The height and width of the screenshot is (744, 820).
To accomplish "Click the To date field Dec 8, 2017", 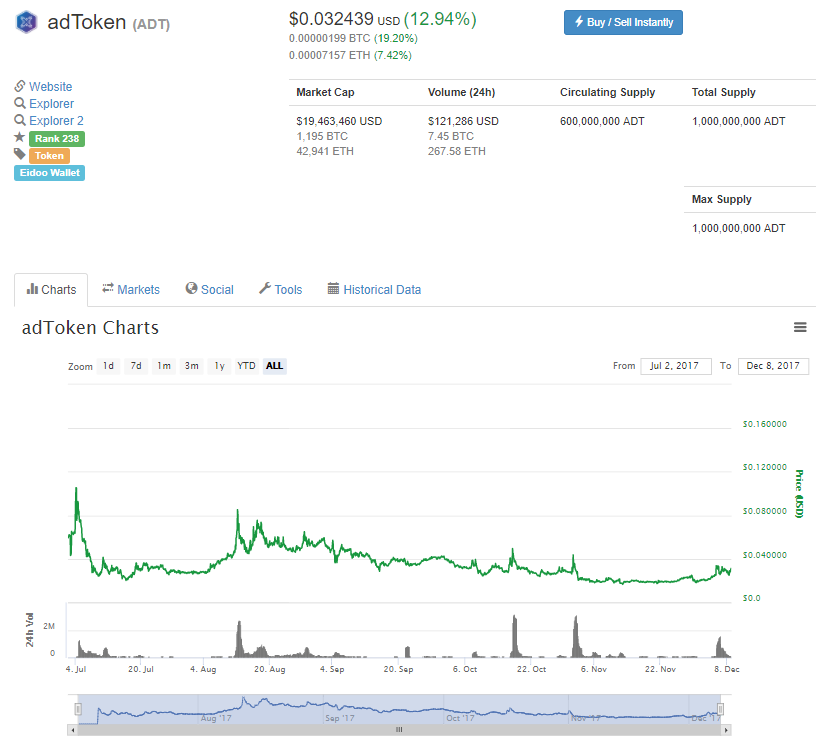I will [773, 366].
